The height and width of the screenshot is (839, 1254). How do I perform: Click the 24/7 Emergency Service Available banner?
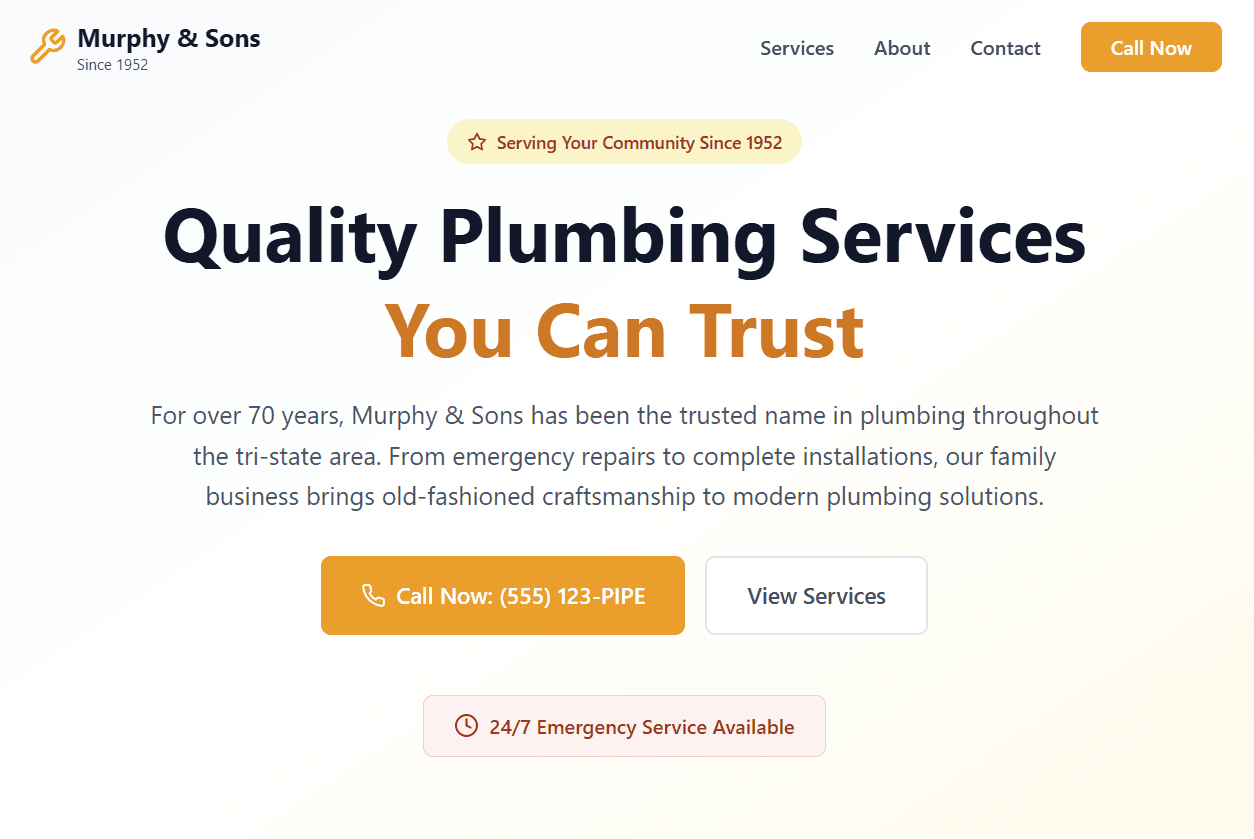[x=624, y=726]
